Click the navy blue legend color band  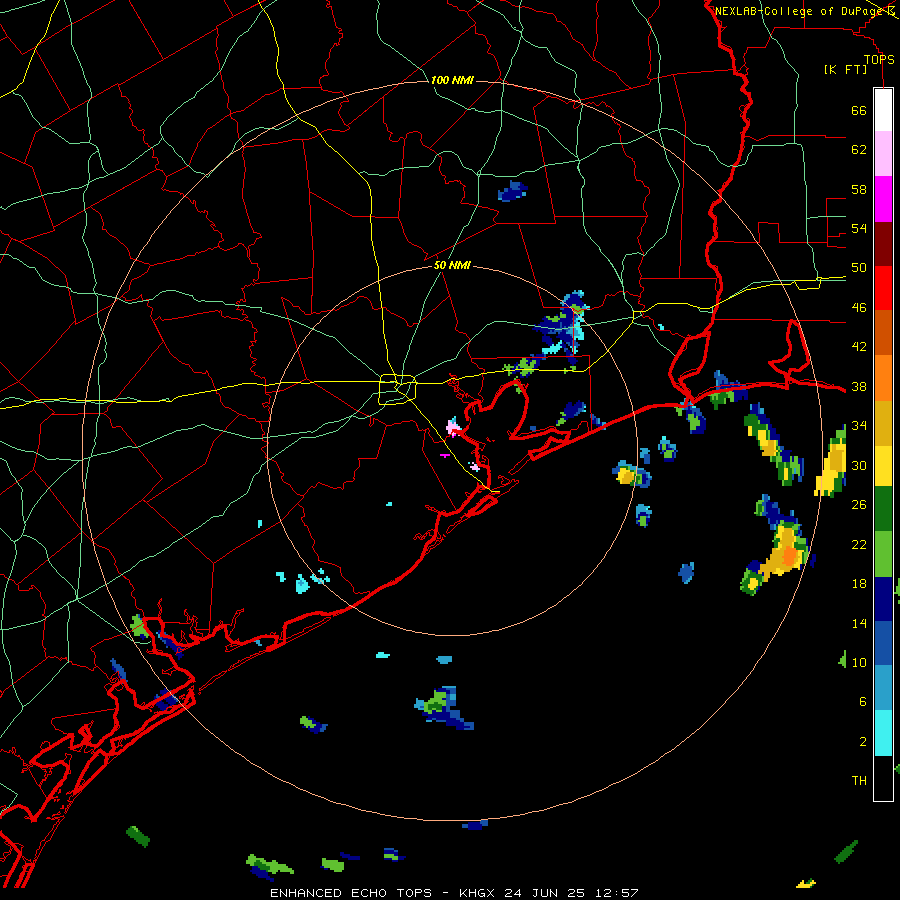883,599
